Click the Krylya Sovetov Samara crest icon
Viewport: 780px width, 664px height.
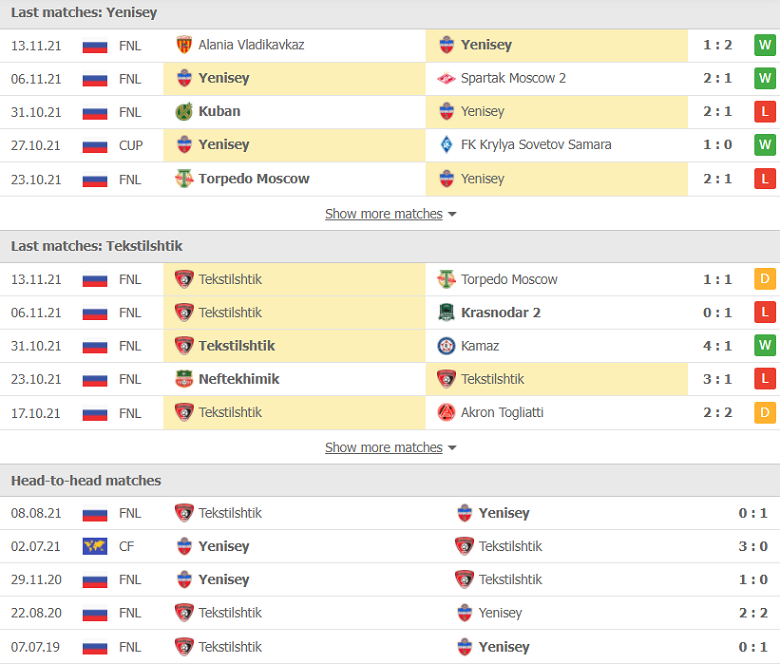pyautogui.click(x=446, y=145)
